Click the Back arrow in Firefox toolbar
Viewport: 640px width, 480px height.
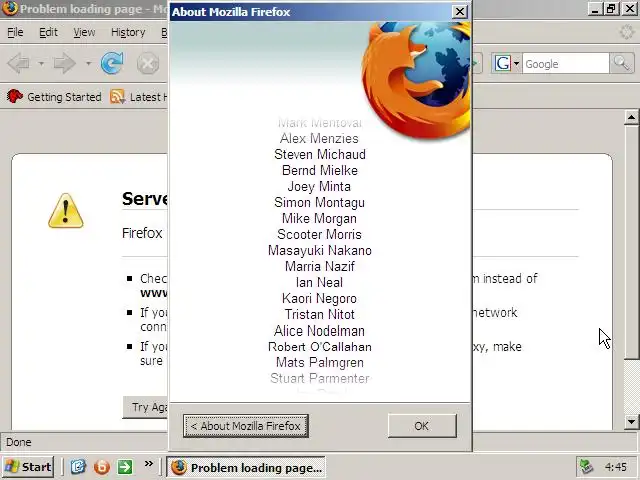point(19,63)
